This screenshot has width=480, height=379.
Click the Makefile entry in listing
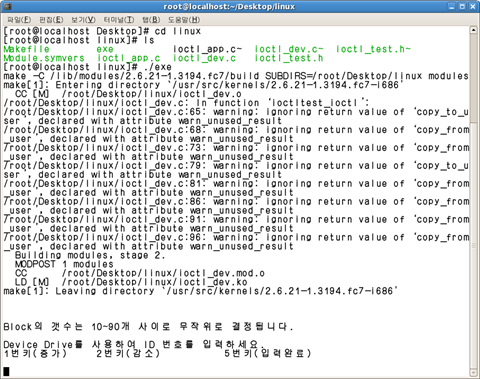26,49
